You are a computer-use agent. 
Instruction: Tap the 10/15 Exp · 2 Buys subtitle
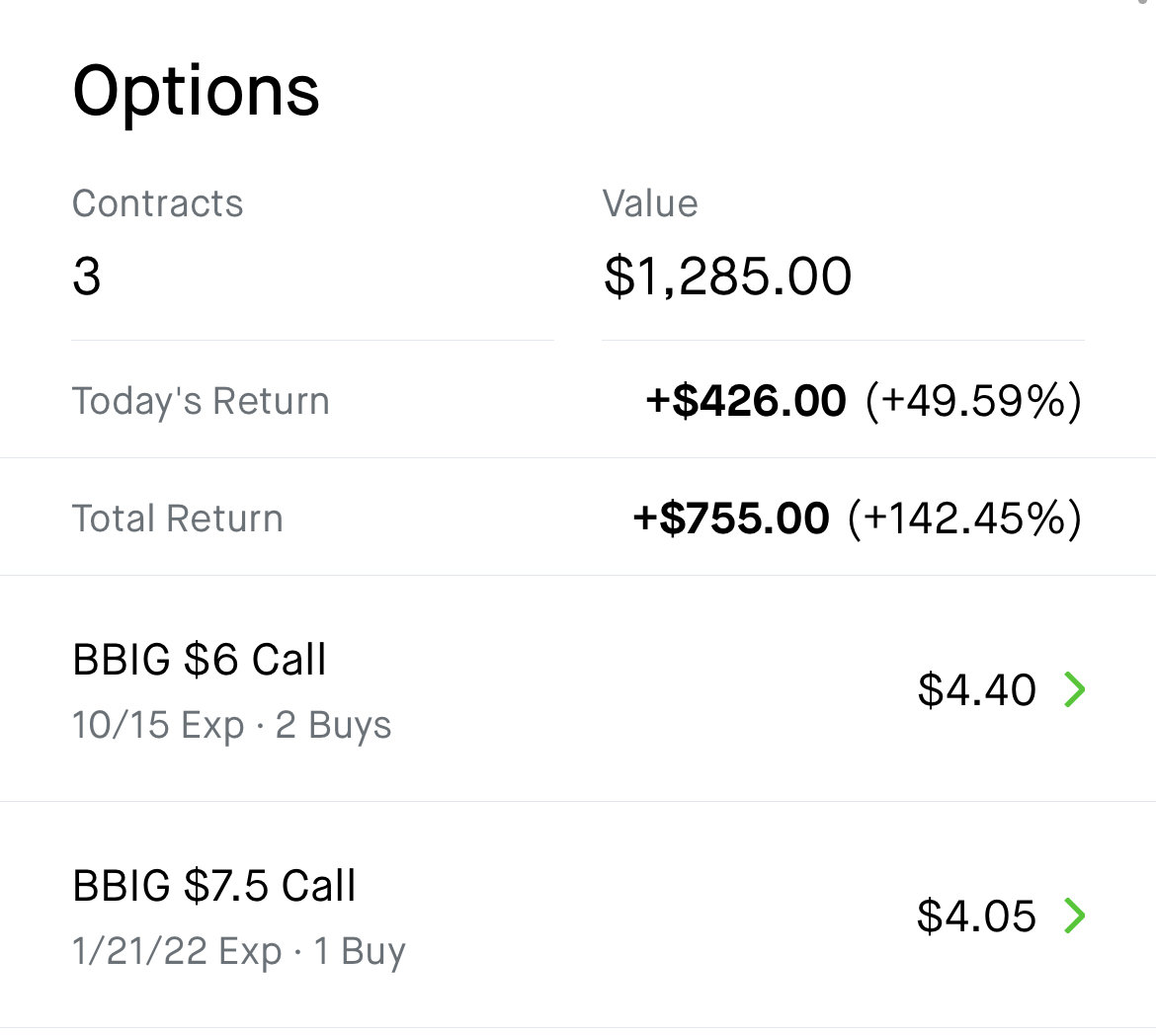[x=232, y=725]
